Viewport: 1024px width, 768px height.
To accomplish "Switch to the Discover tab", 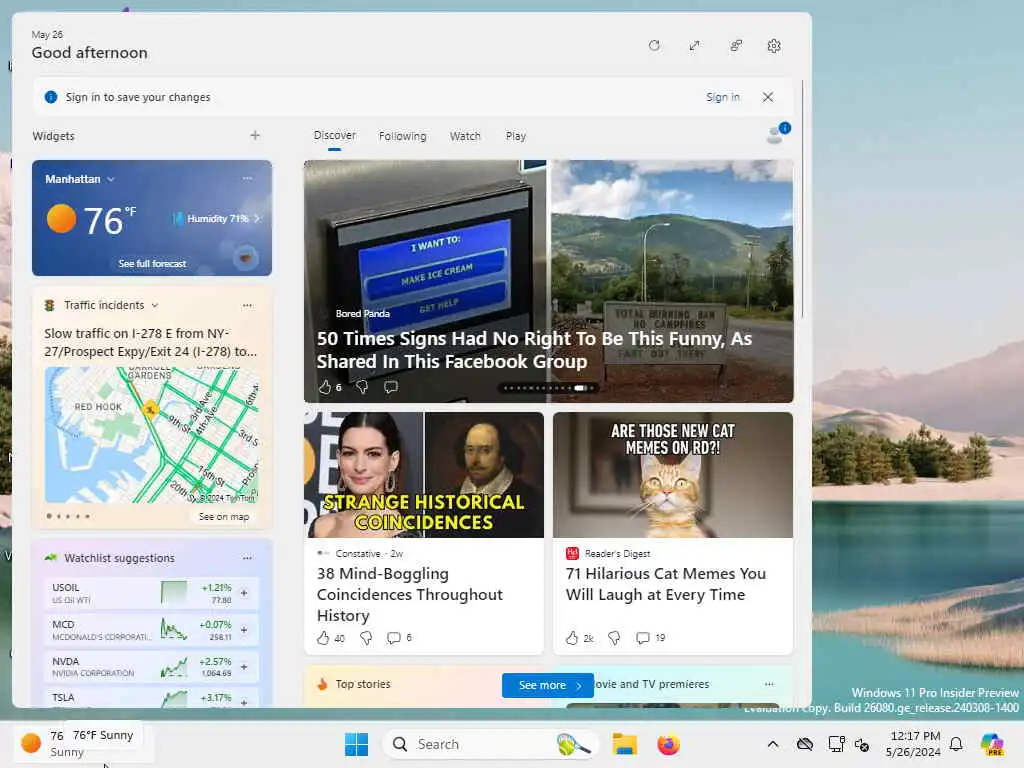I will [334, 135].
